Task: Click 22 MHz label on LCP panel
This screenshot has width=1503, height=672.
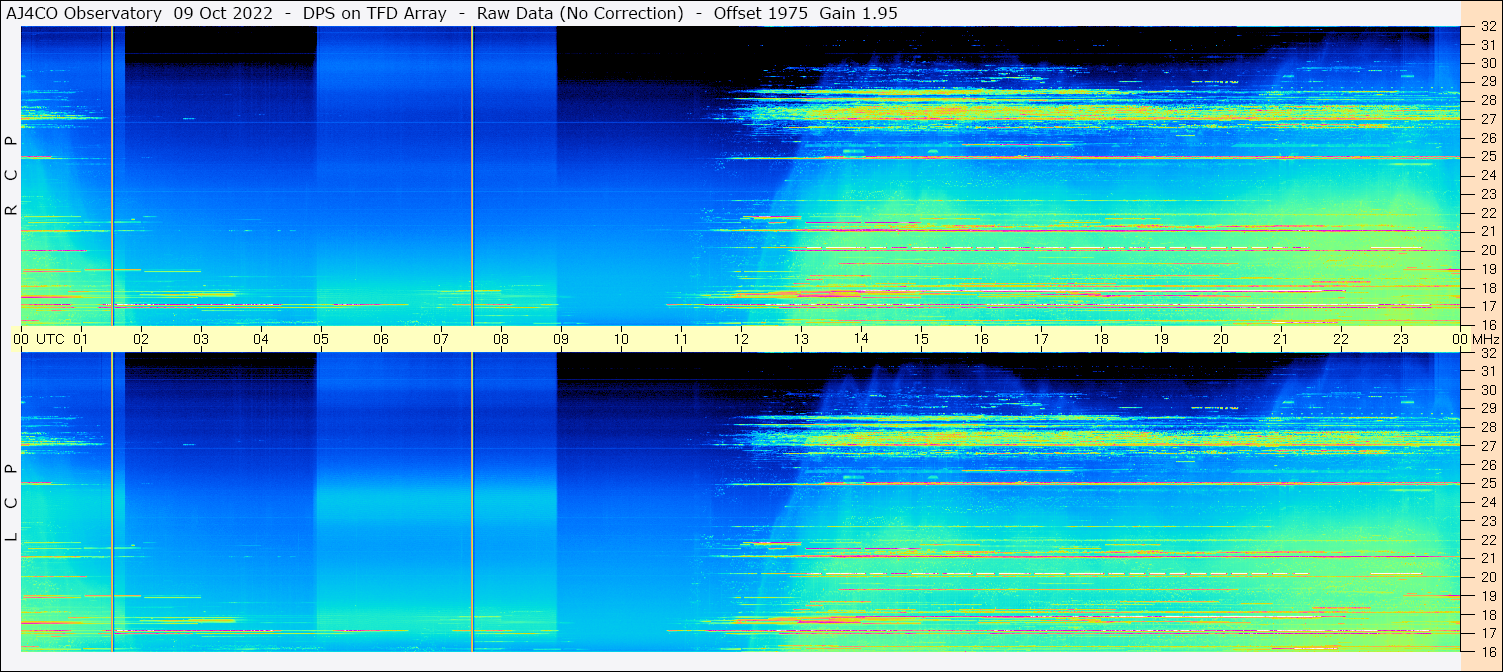Action: pyautogui.click(x=1488, y=540)
